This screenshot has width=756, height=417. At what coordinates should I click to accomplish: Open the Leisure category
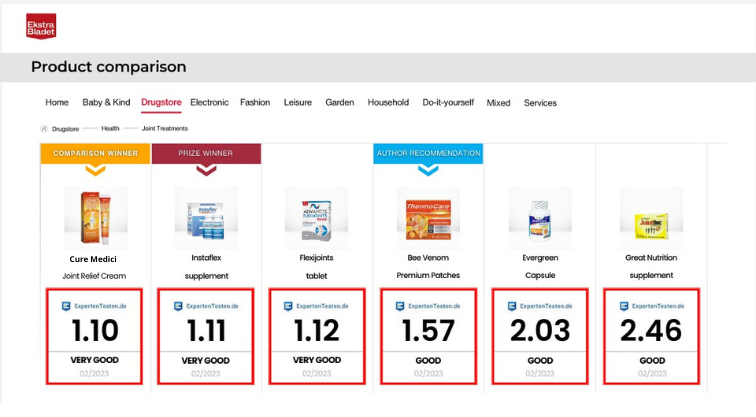click(297, 102)
